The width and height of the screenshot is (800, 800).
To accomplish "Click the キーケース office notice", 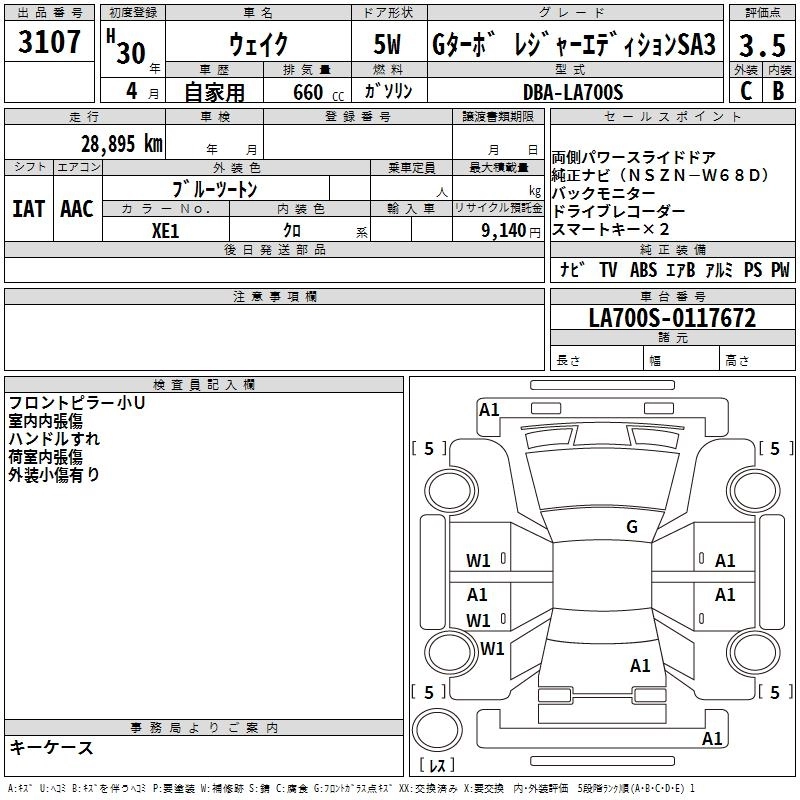I will click(x=52, y=747).
